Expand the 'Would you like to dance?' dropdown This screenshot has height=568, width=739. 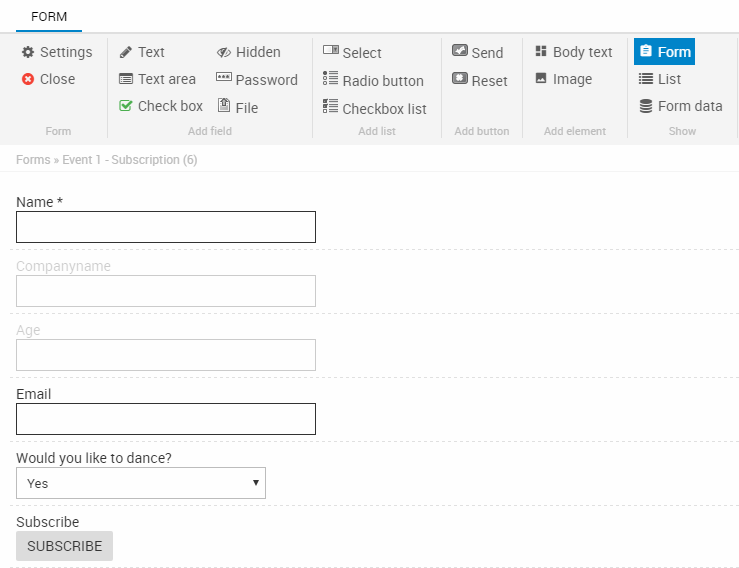click(x=141, y=483)
